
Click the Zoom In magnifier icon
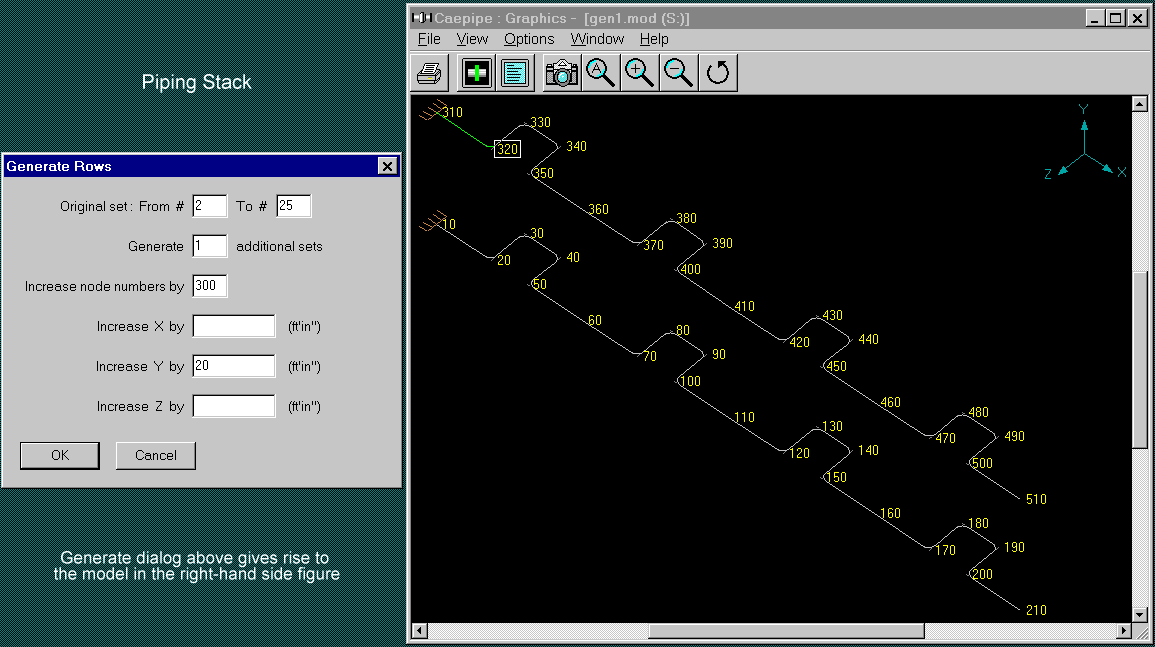click(x=639, y=73)
